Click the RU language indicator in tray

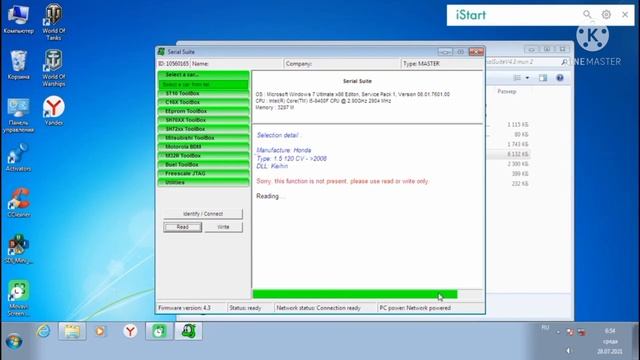click(x=545, y=327)
